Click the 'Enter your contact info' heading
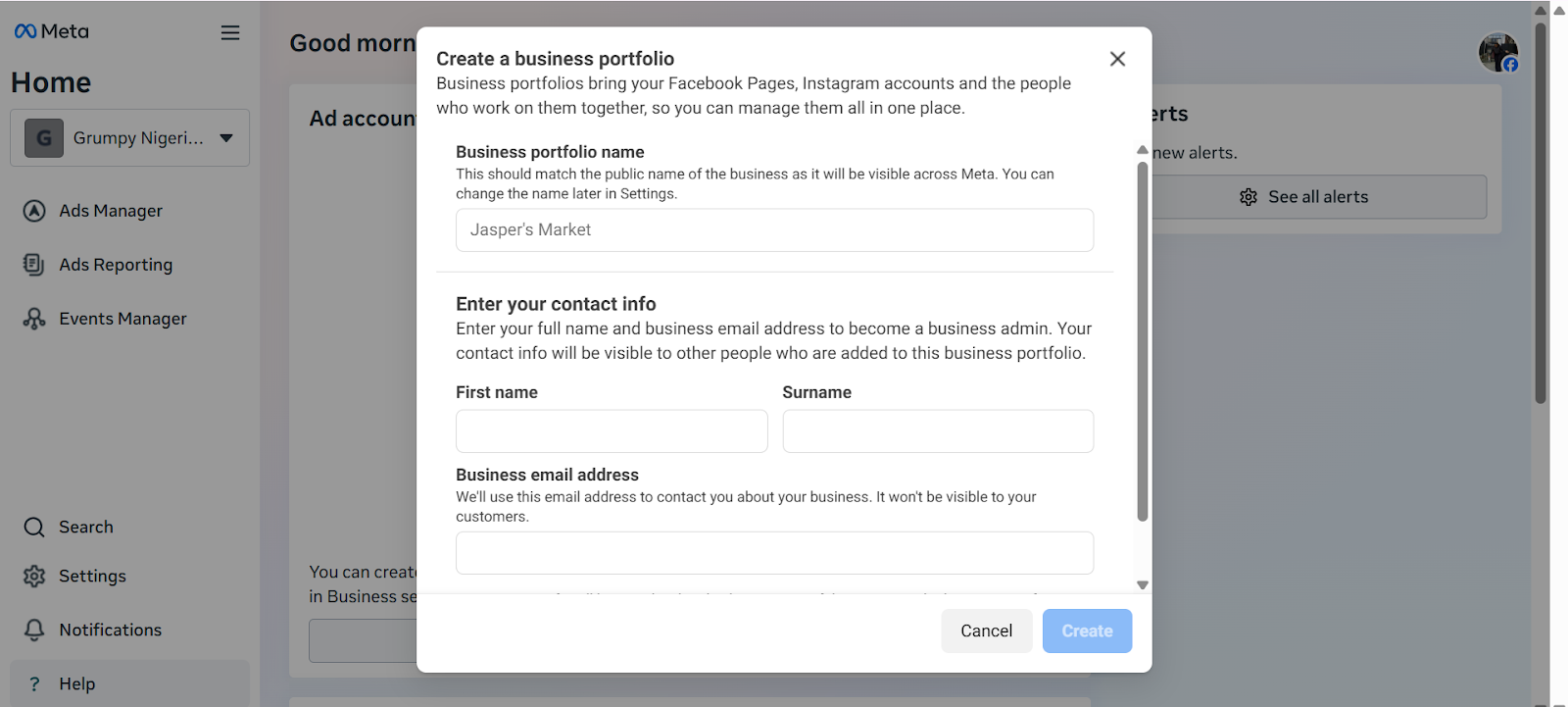Image resolution: width=1568 pixels, height=707 pixels. pos(556,304)
